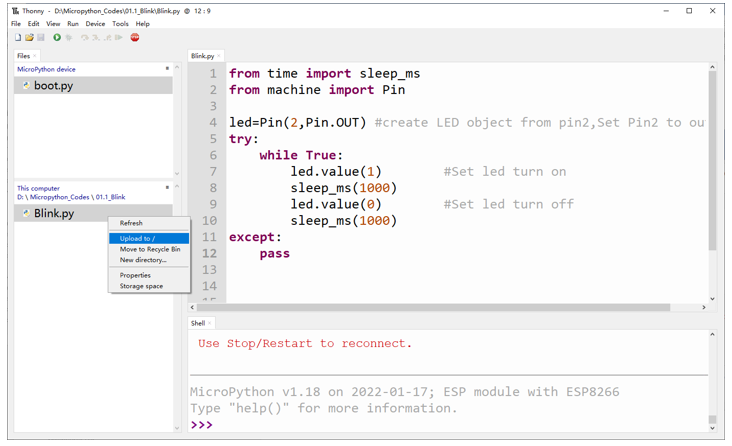
Task: Click the MicroPython device header link
Action: (x=46, y=69)
